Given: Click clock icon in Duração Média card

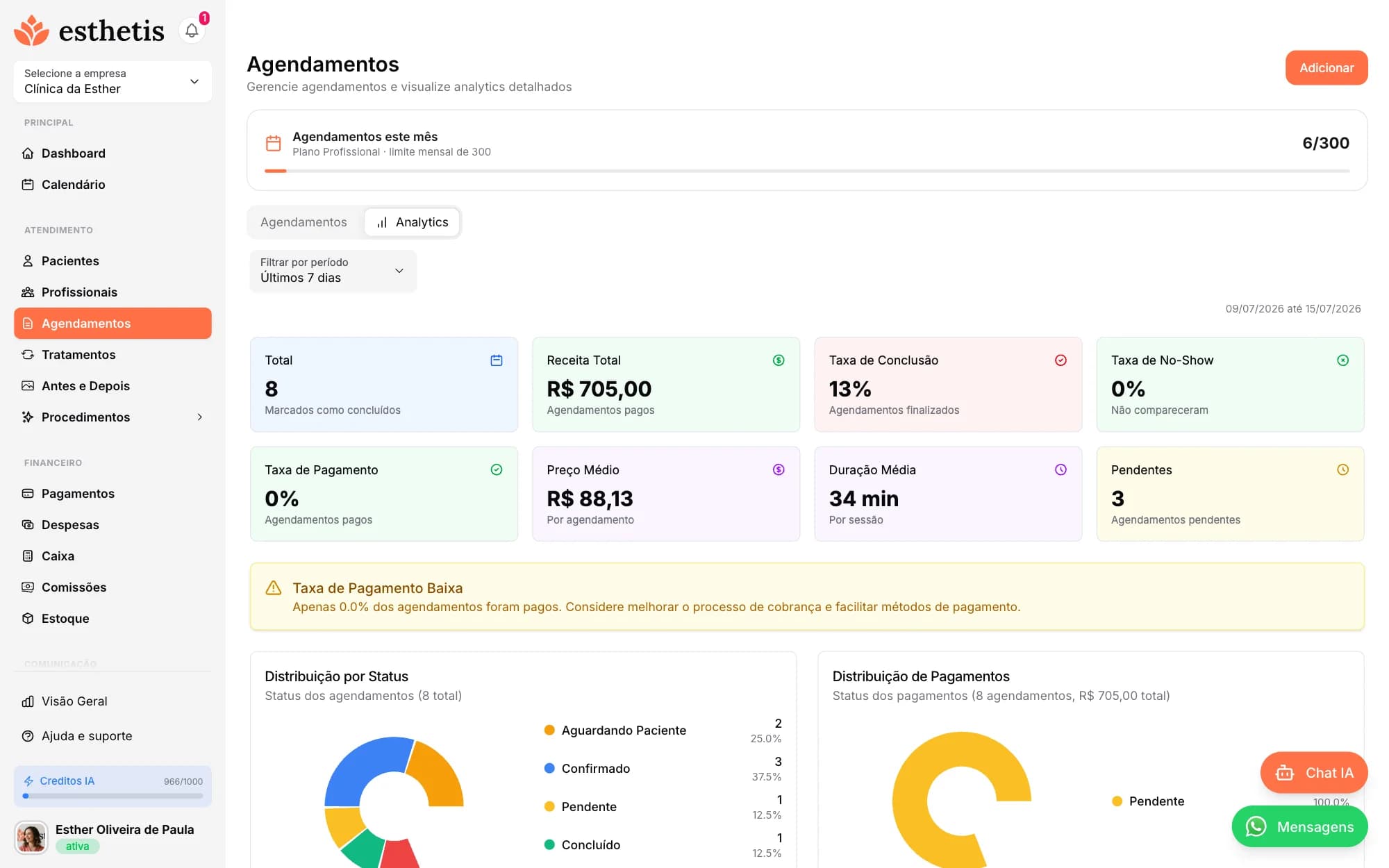Looking at the screenshot, I should [1061, 470].
